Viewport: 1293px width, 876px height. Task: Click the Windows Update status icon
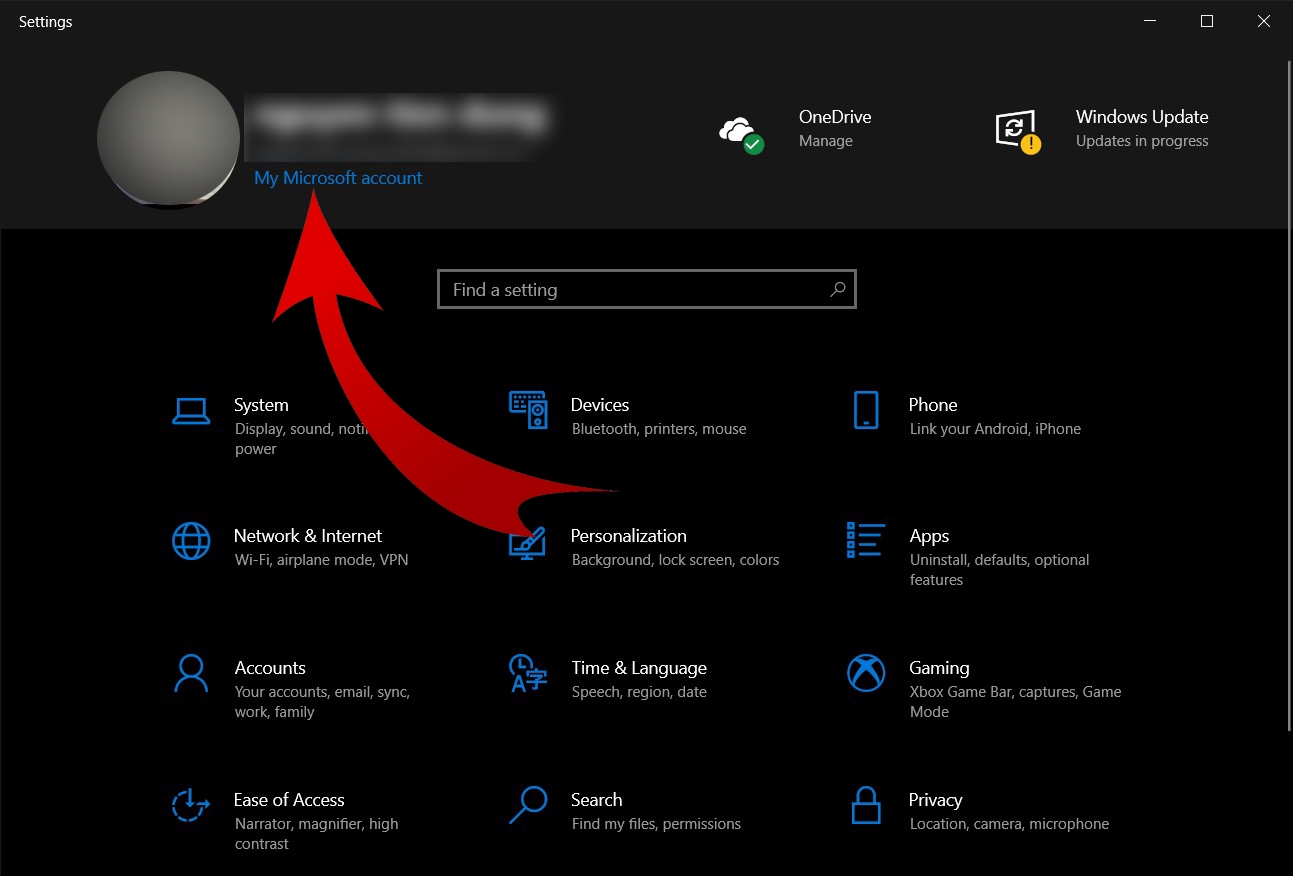[x=1018, y=133]
